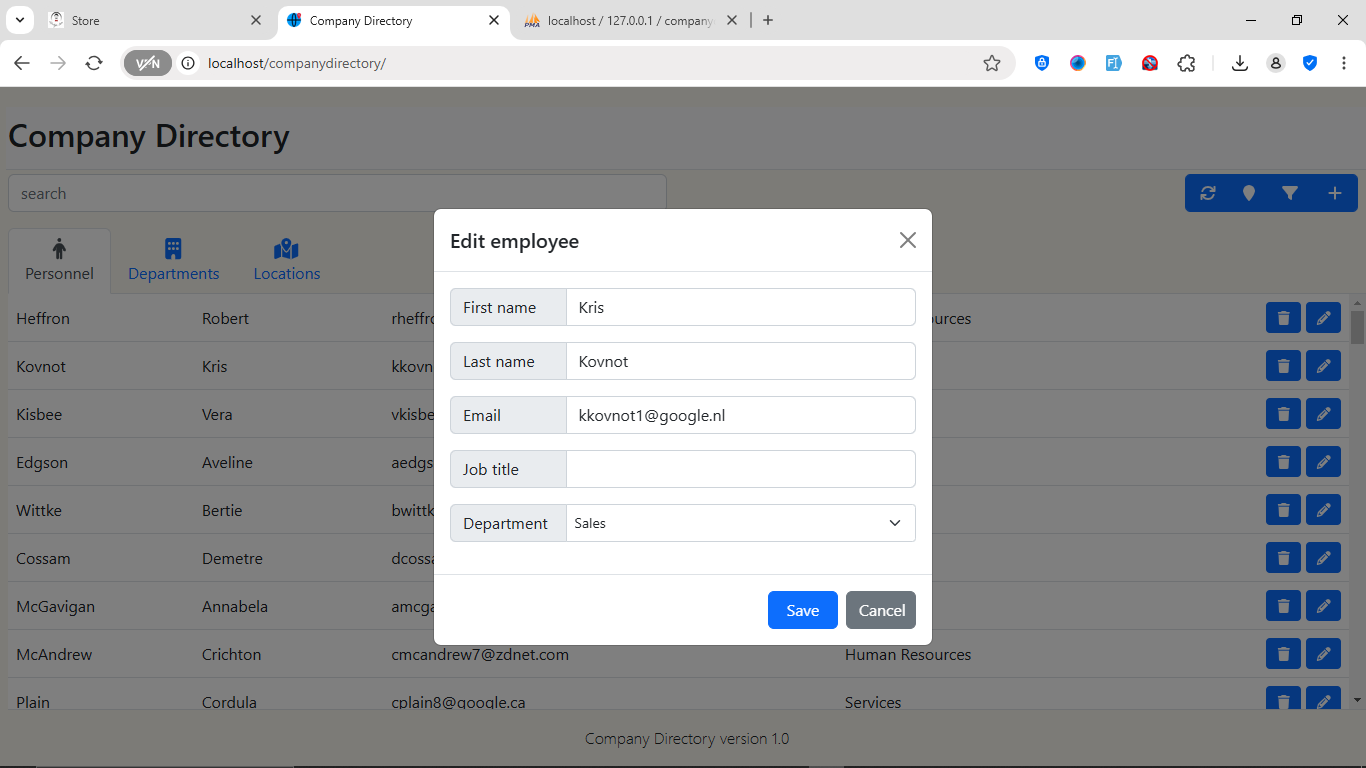Switch to the Departments tab
Image resolution: width=1366 pixels, height=768 pixels.
tap(173, 260)
